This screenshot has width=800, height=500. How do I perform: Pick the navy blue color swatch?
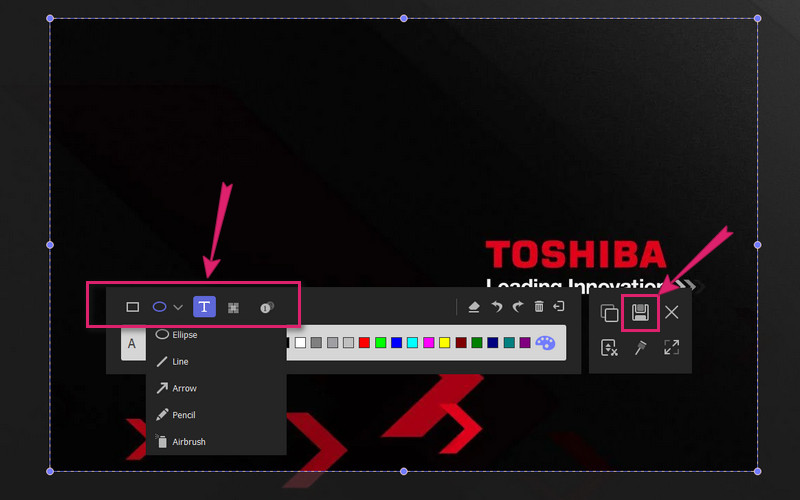[x=493, y=343]
